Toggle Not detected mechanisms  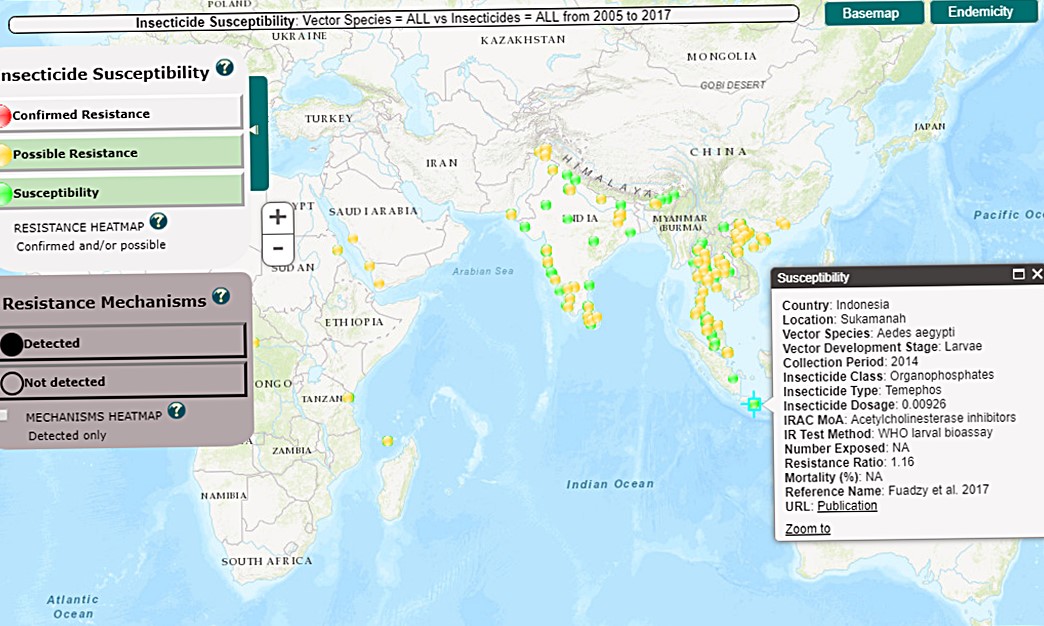click(123, 382)
